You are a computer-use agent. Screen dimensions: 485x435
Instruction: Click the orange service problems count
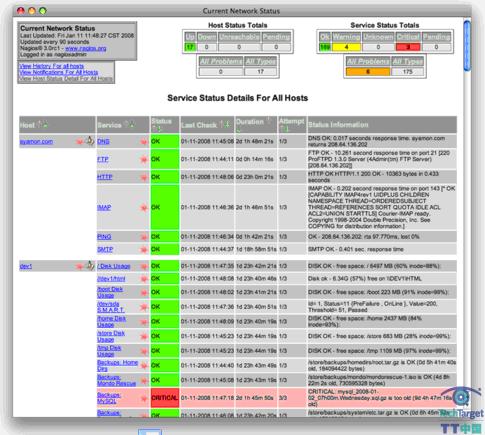[368, 72]
